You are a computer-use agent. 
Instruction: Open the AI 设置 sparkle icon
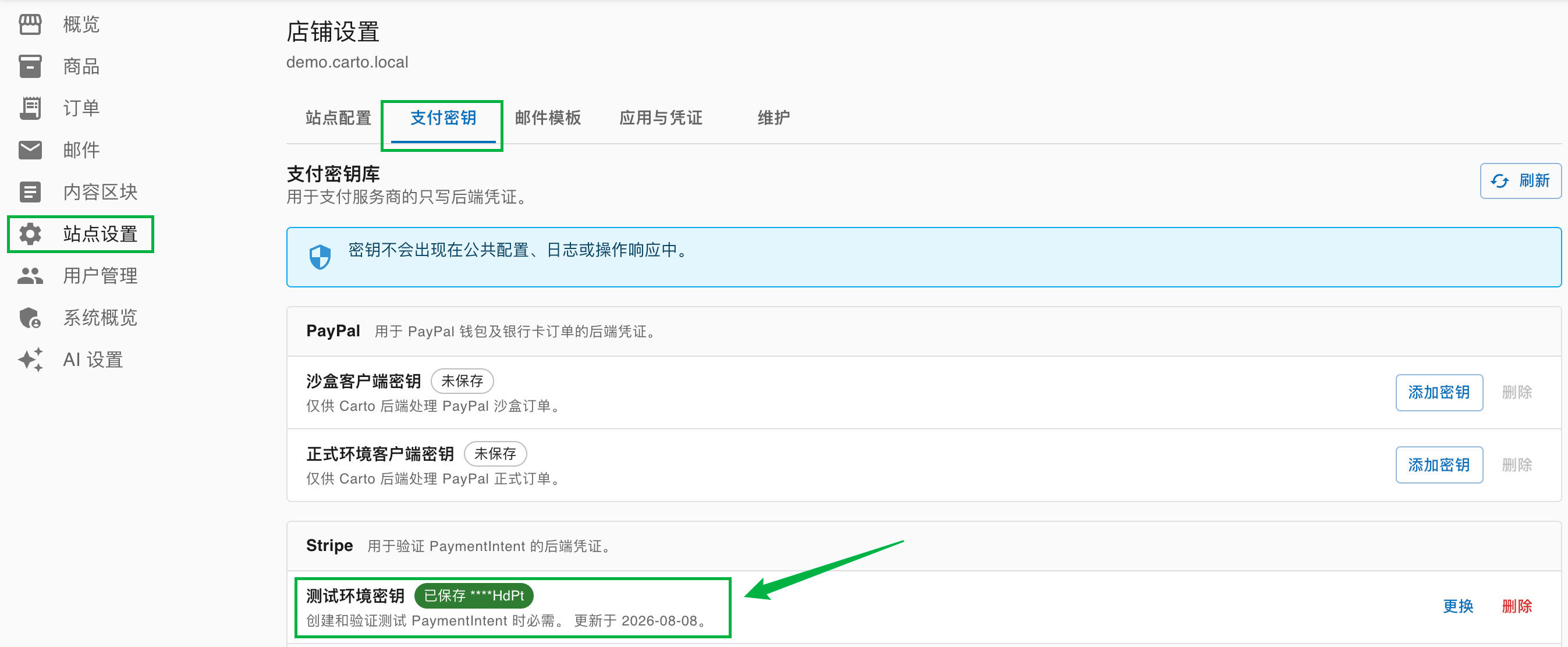(30, 360)
